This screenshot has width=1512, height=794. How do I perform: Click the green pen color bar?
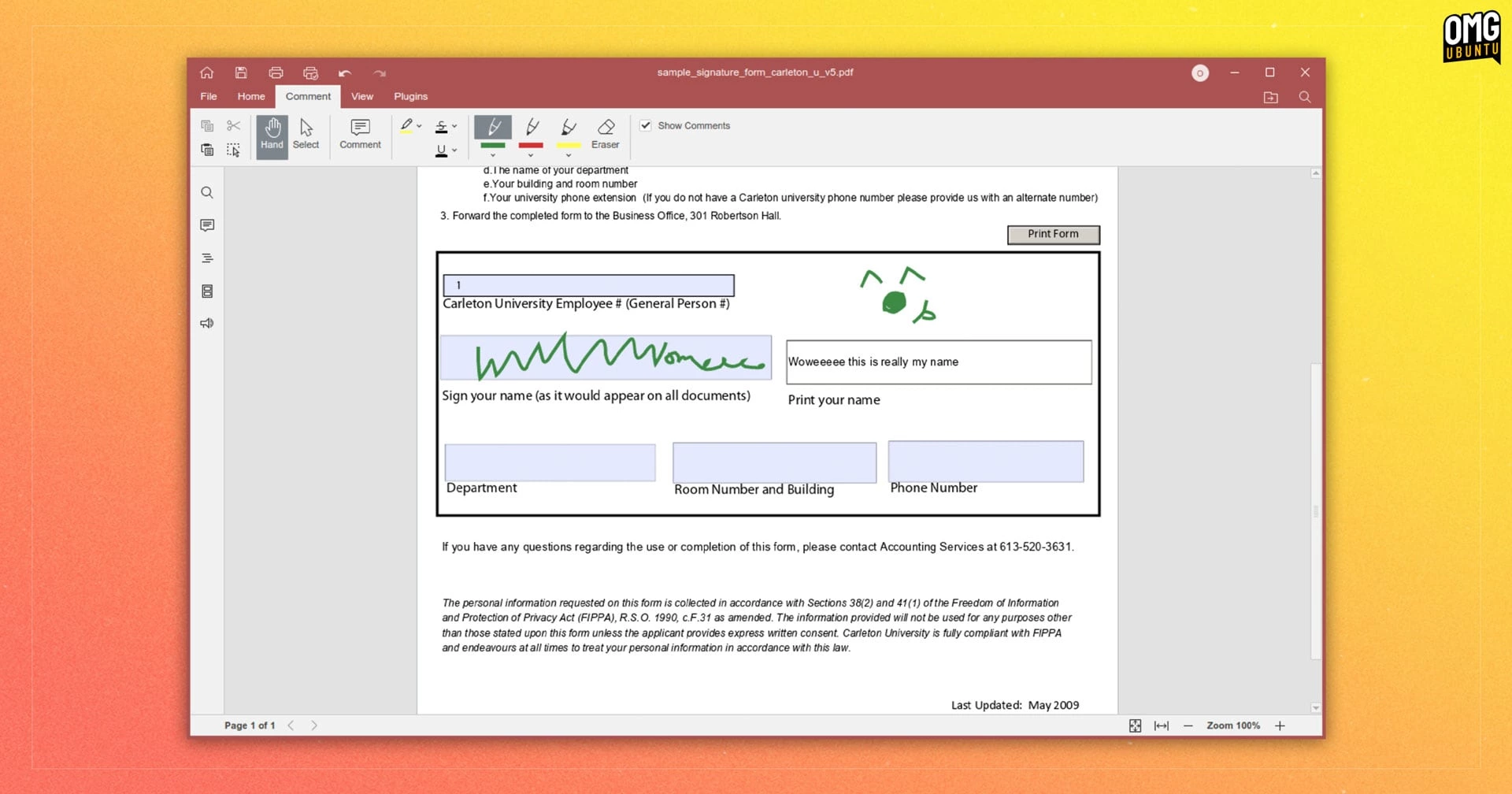point(493,146)
